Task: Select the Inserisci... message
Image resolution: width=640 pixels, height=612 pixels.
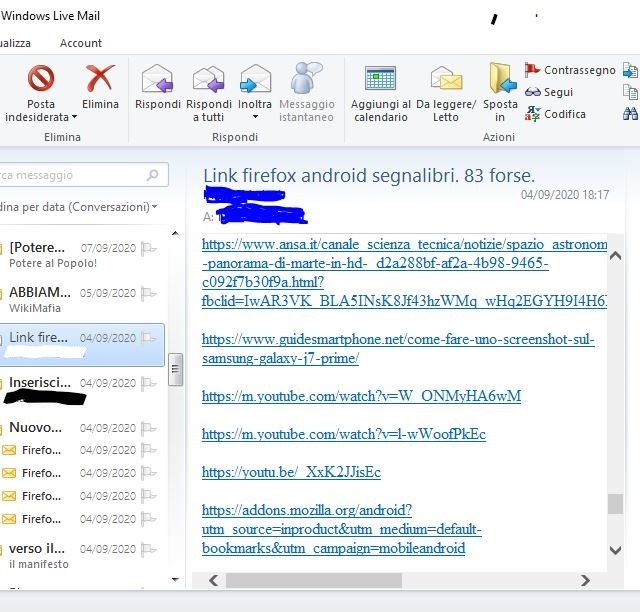Action: tap(82, 390)
